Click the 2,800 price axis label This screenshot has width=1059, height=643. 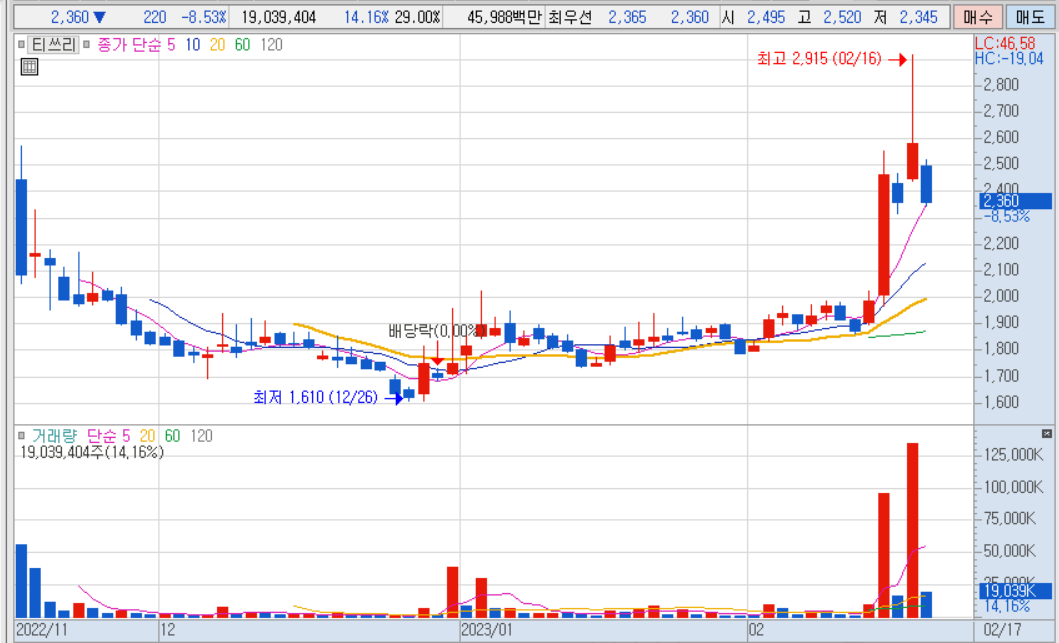tap(1000, 84)
